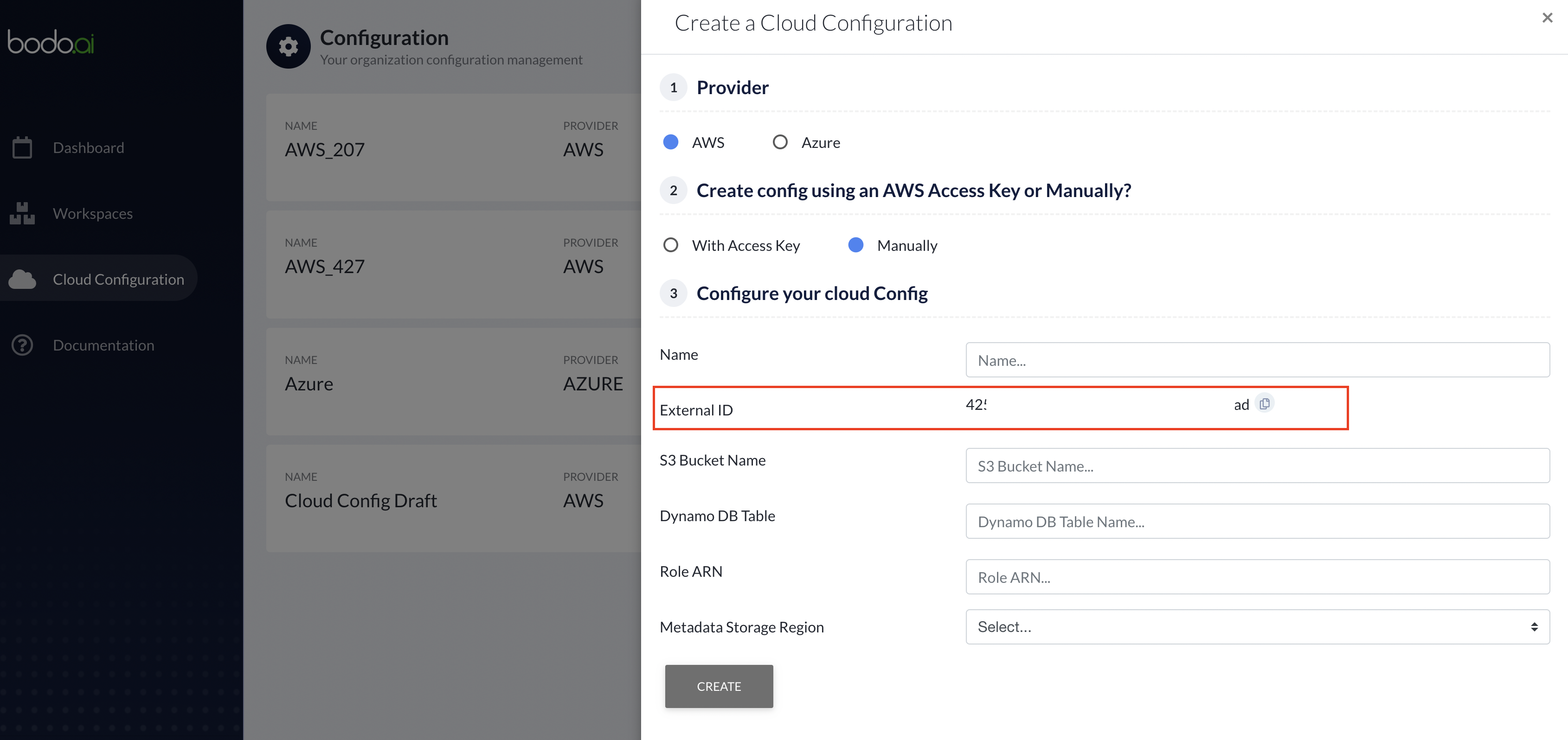Select the Azure provider radio button
The width and height of the screenshot is (1568, 740).
click(779, 141)
